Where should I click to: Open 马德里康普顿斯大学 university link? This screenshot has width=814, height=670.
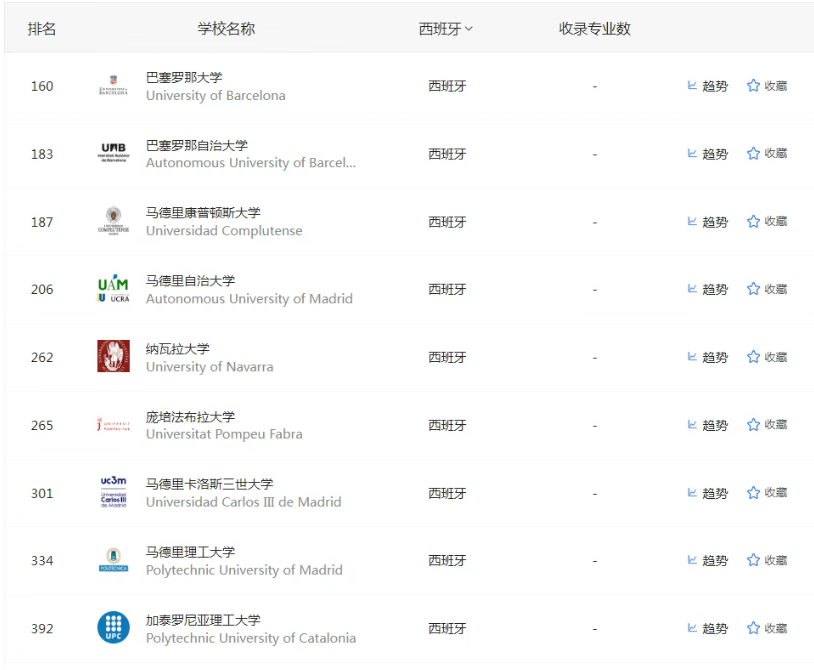203,213
